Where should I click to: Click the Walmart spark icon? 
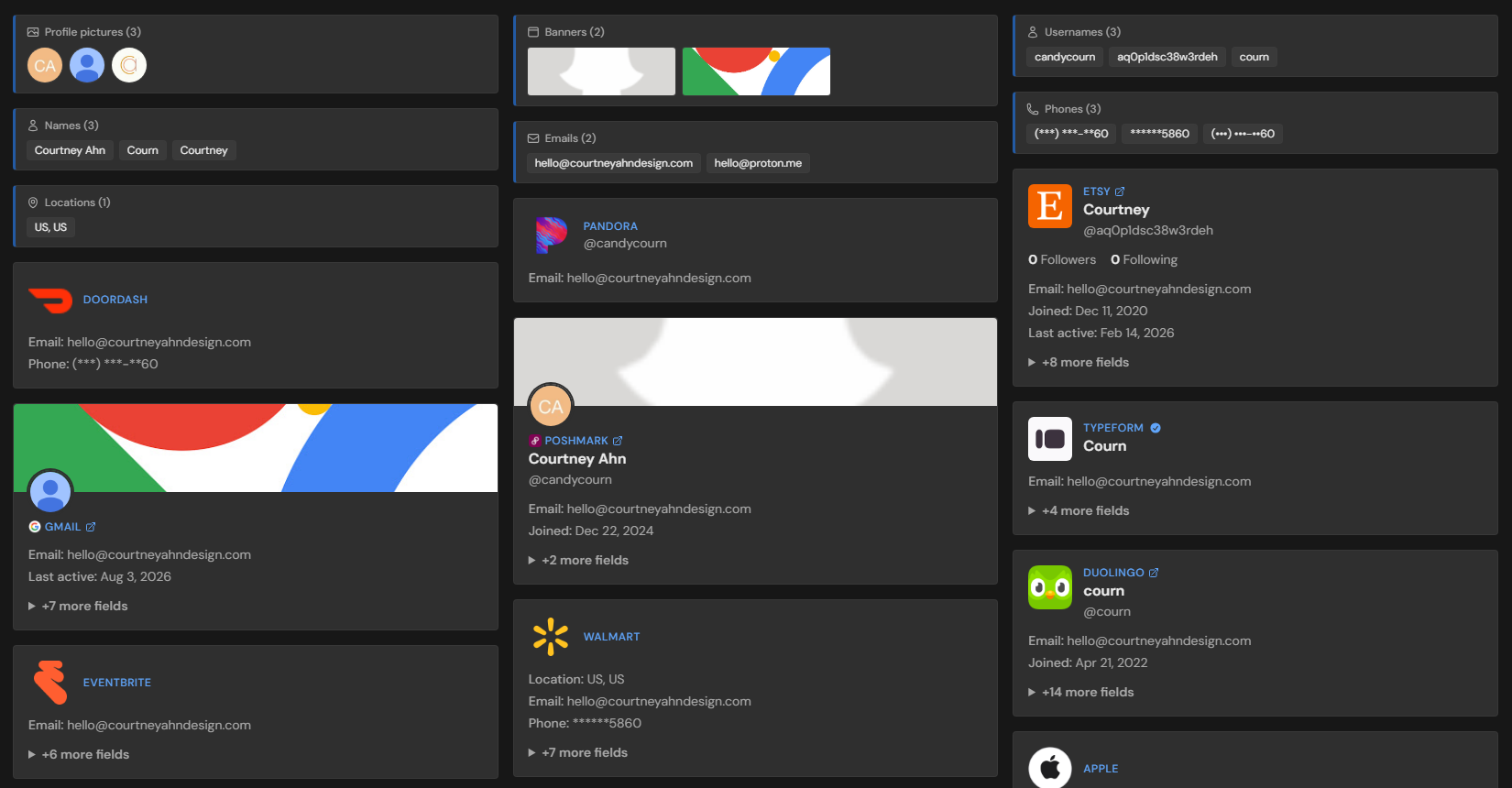551,637
